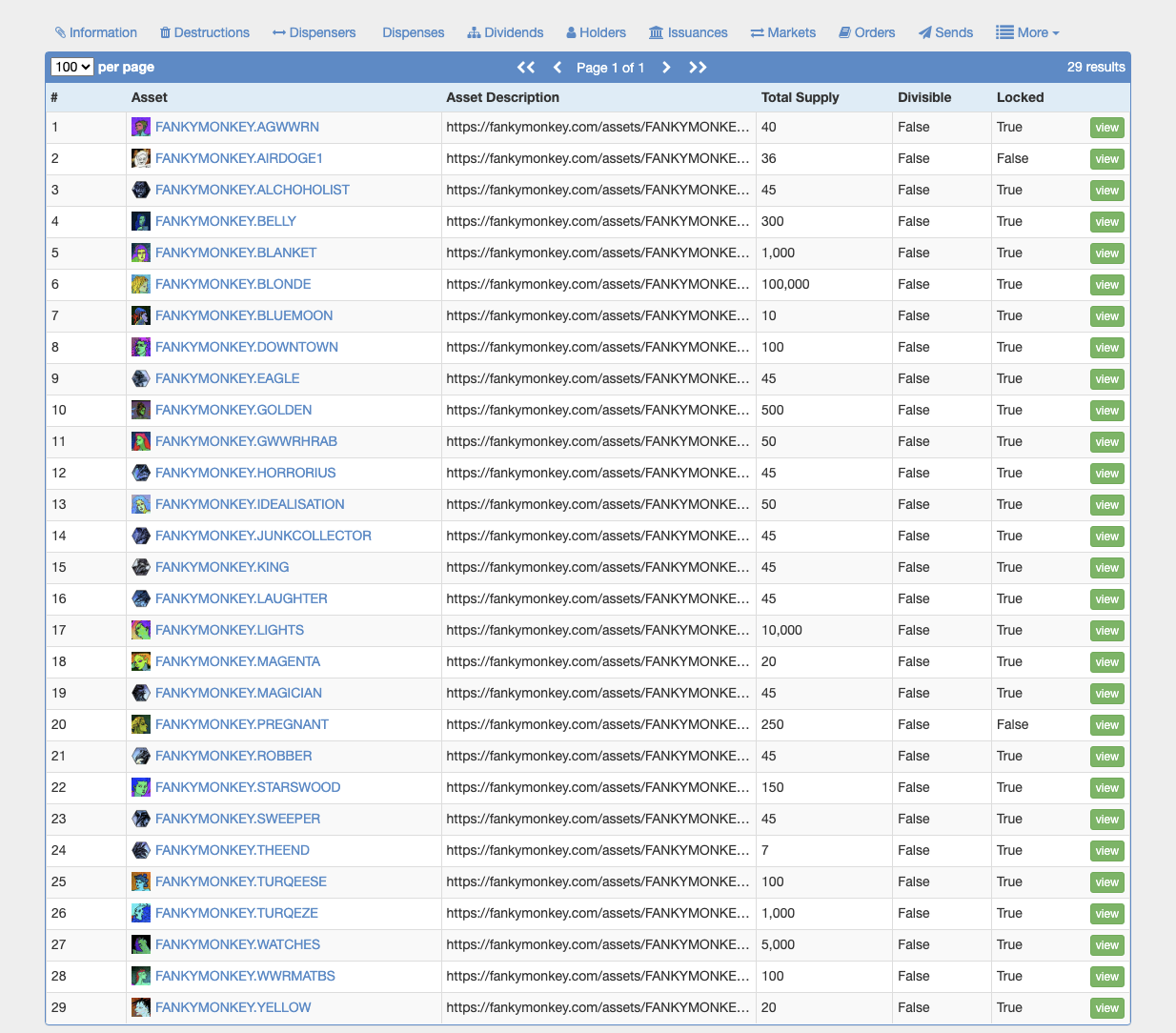Click the FANKYMONKEY.BLONDE asset icon
The image size is (1176, 1033).
pos(141,285)
